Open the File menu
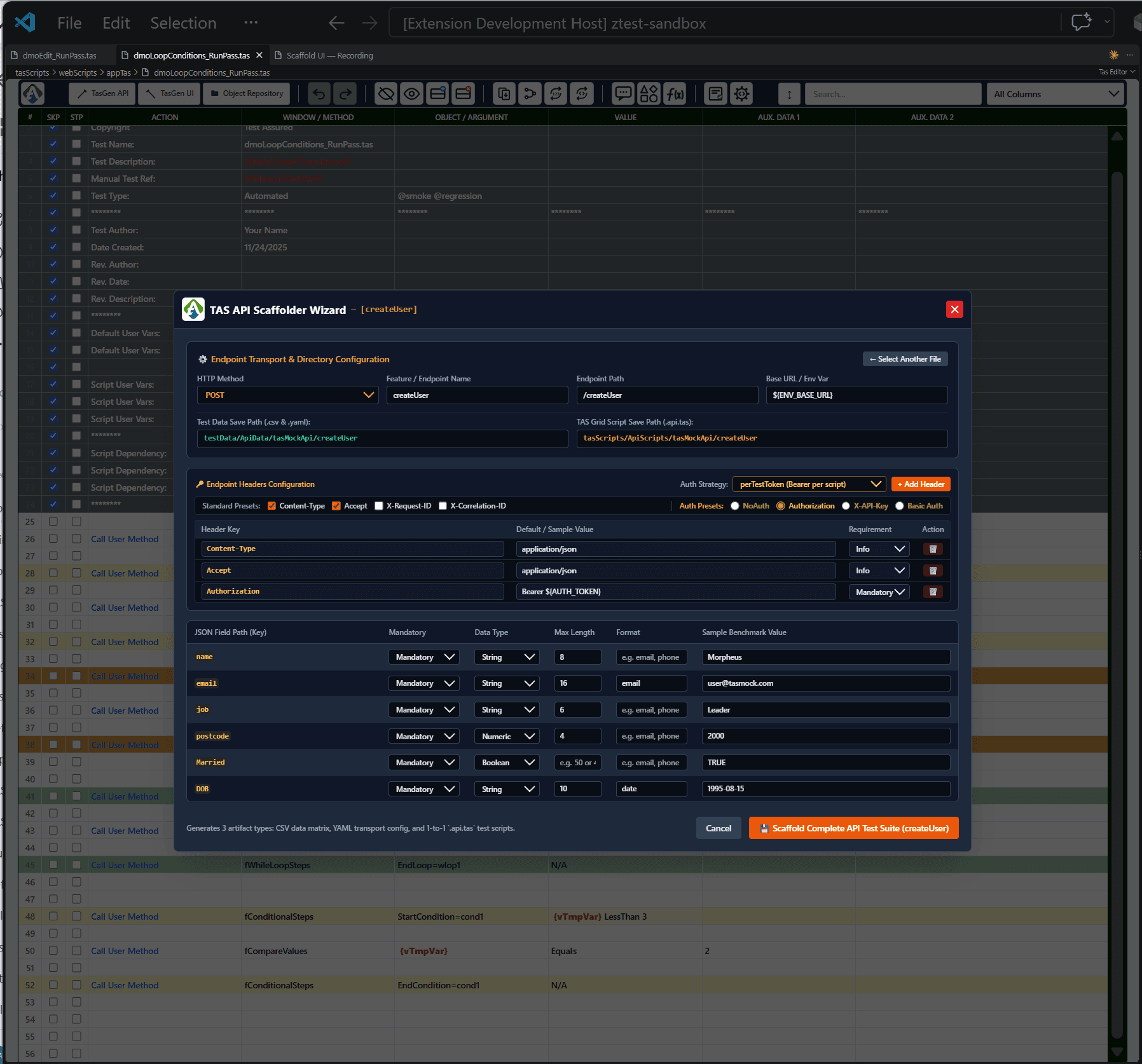This screenshot has width=1142, height=1064. [x=69, y=24]
